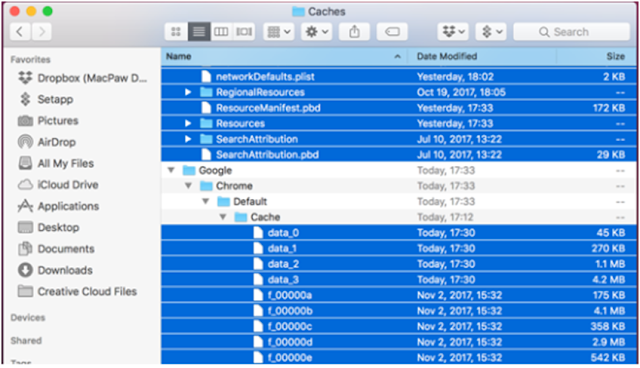640x368 pixels.
Task: Click the Caches folder icon in title bar
Action: 298,11
